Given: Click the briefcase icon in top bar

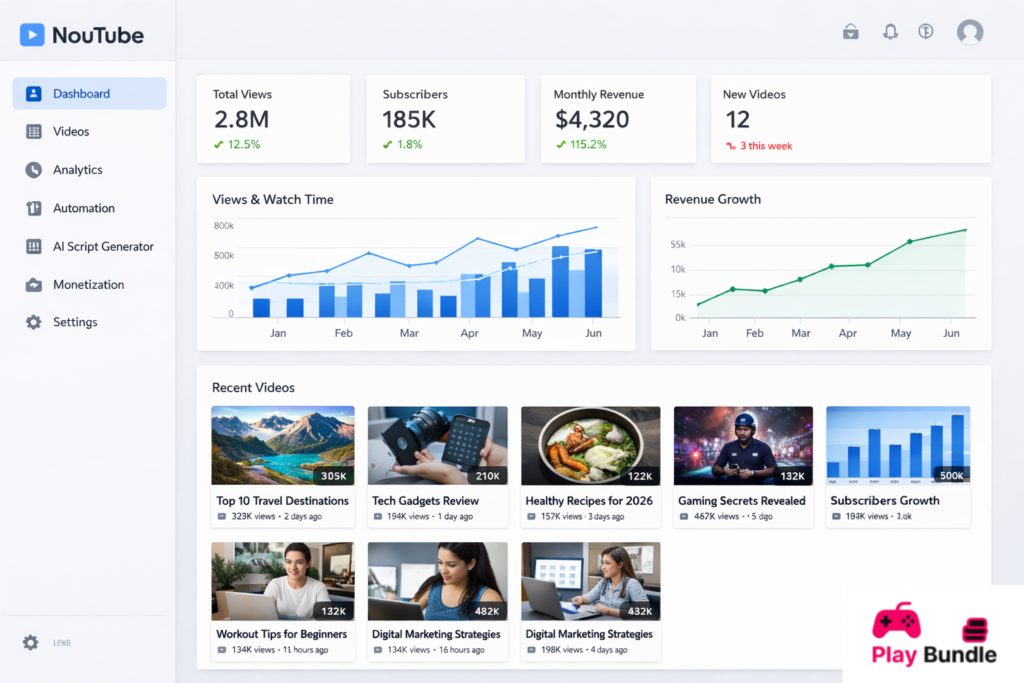Looking at the screenshot, I should (x=851, y=32).
